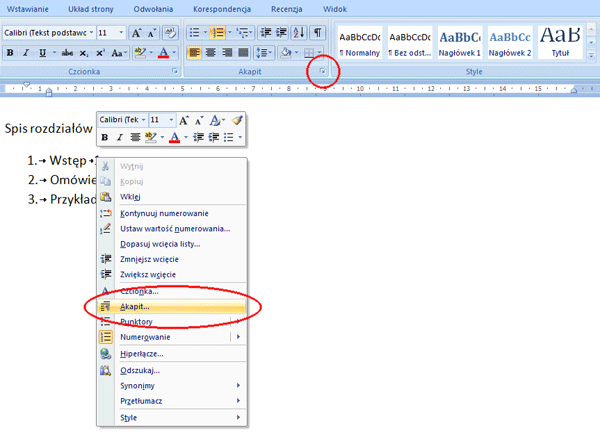Click the numbering list icon in ribbon
Image resolution: width=600 pixels, height=437 pixels.
pyautogui.click(x=218, y=33)
